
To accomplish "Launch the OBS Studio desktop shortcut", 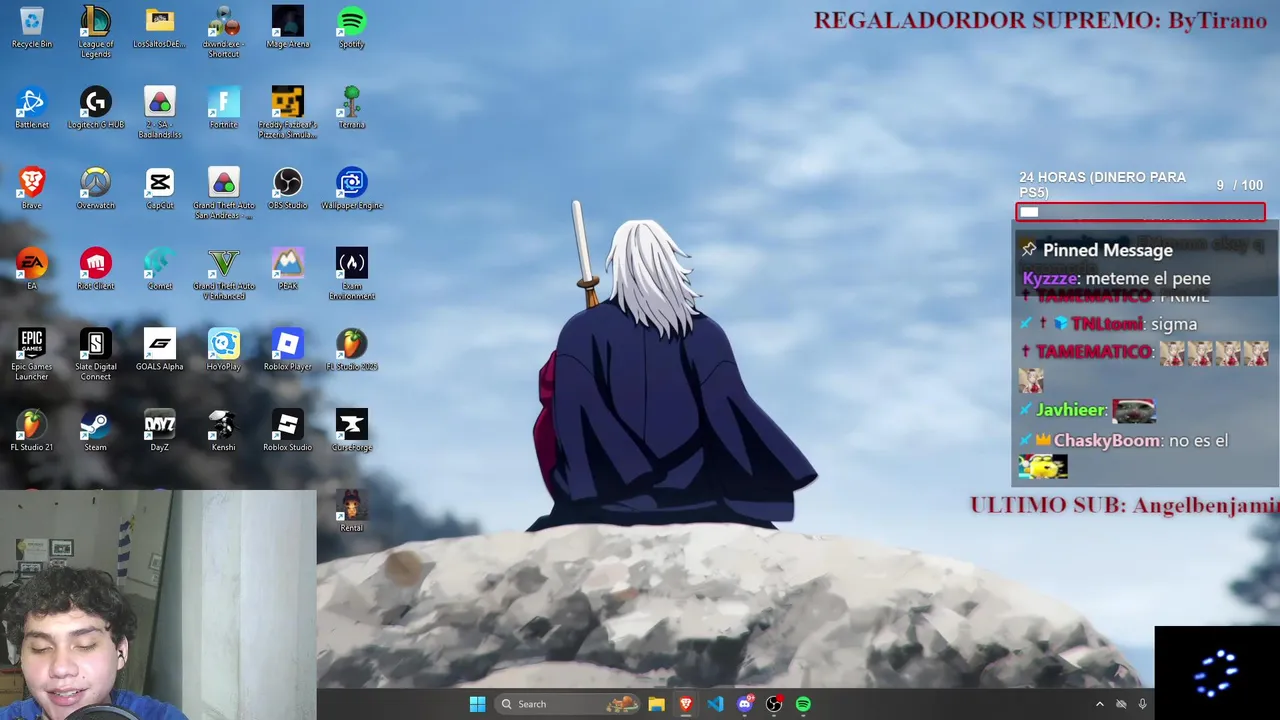I will (x=288, y=189).
